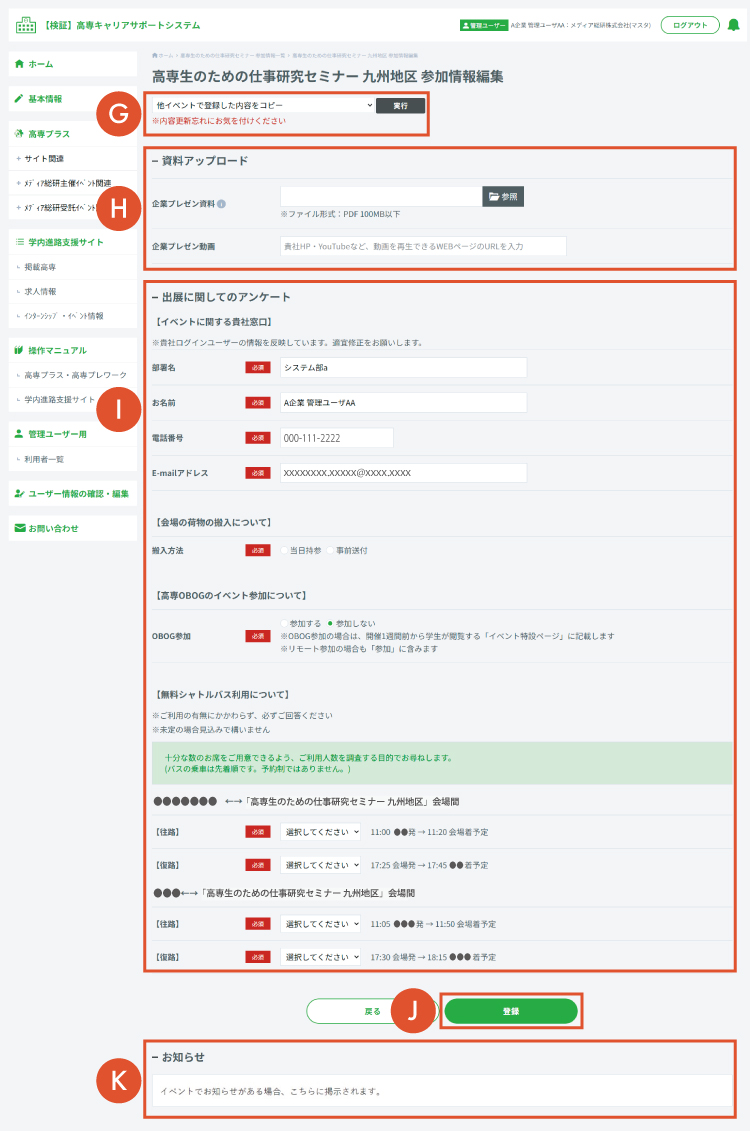Open 求人情報 in the sidebar
The image size is (750, 1131).
41,292
